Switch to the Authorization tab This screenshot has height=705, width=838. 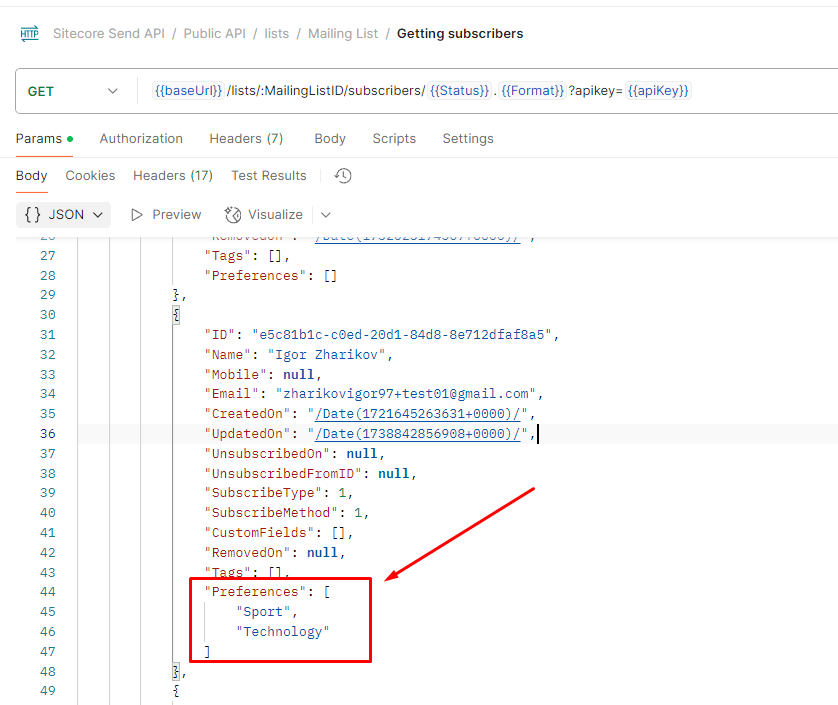click(141, 139)
